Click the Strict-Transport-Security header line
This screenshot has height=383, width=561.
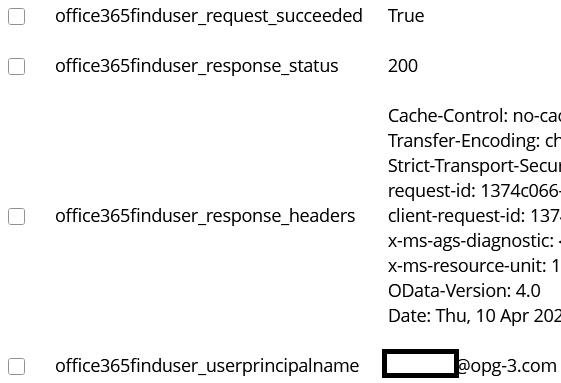coord(474,166)
